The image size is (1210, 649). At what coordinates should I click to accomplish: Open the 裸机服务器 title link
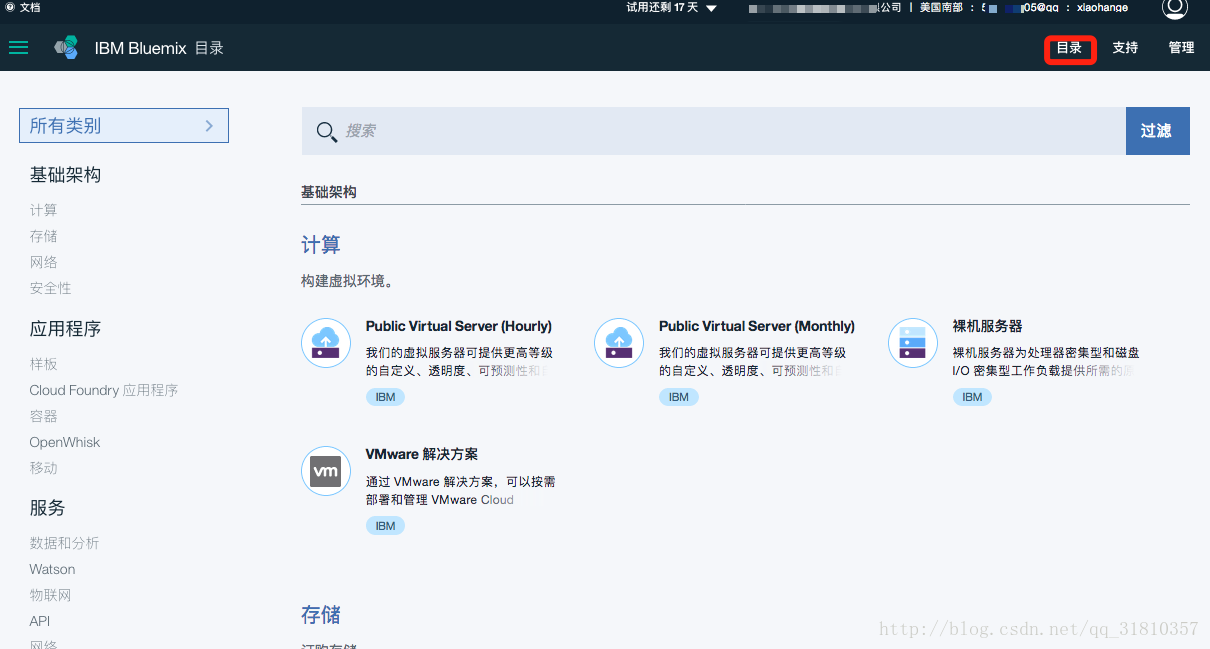(987, 326)
